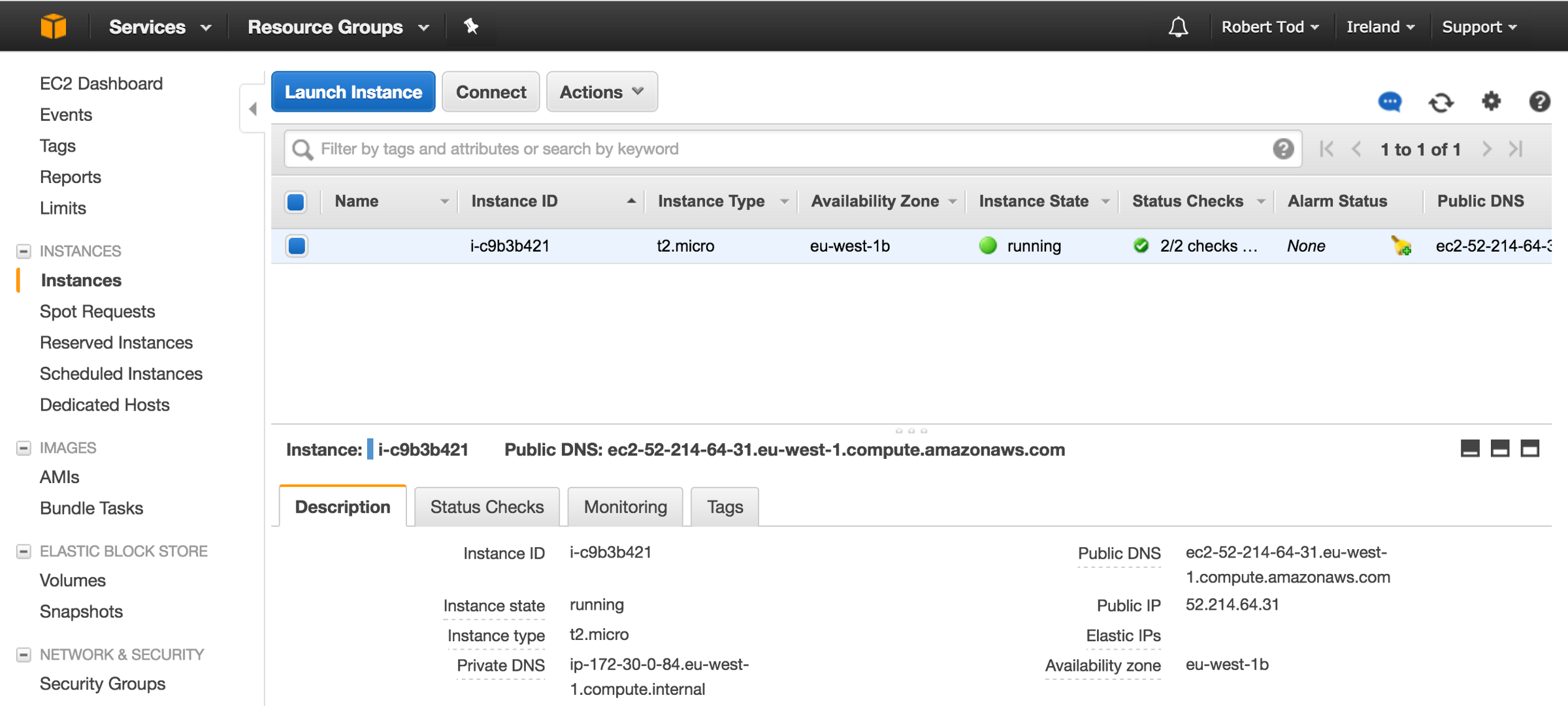Maximize the instance details pane

[x=1530, y=448]
